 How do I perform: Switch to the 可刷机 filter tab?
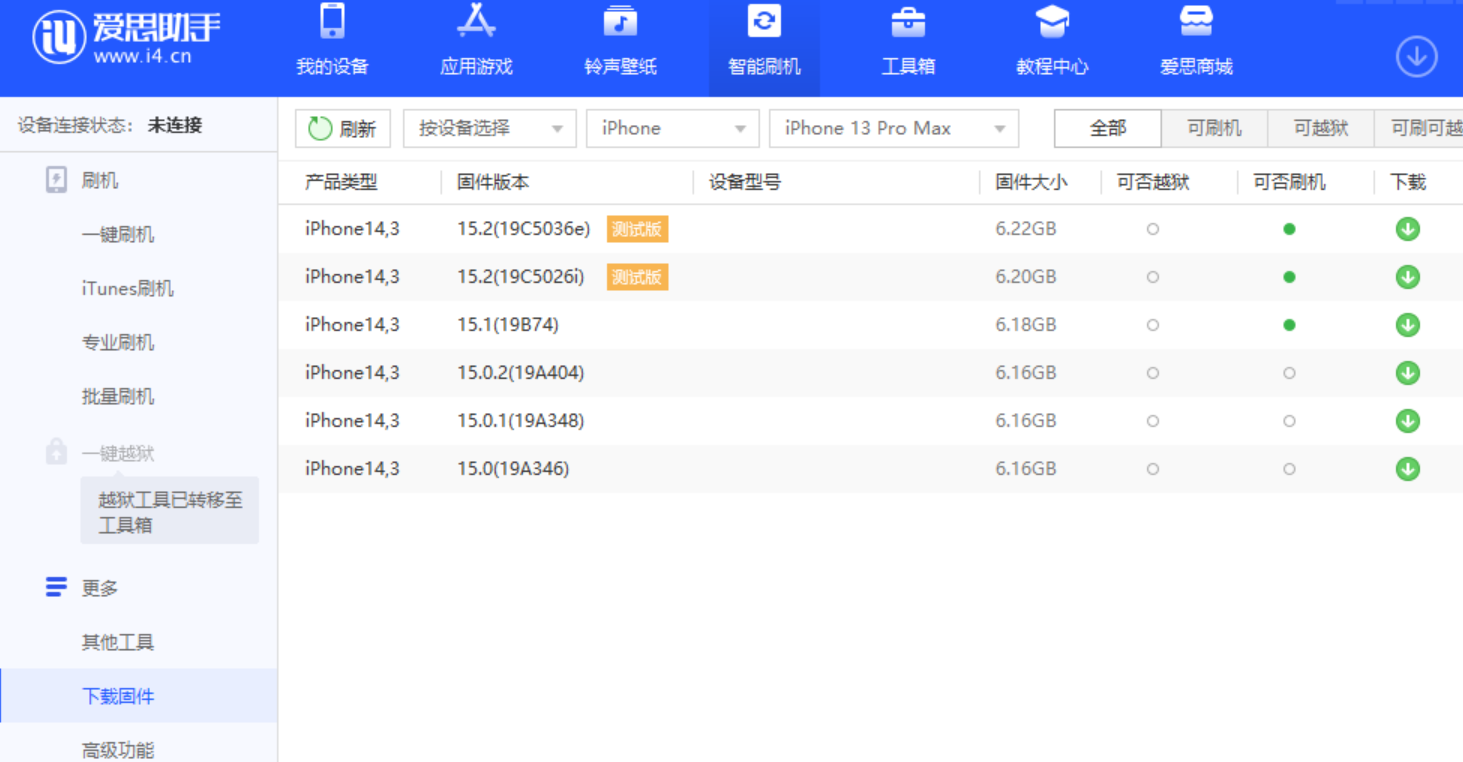(1214, 128)
